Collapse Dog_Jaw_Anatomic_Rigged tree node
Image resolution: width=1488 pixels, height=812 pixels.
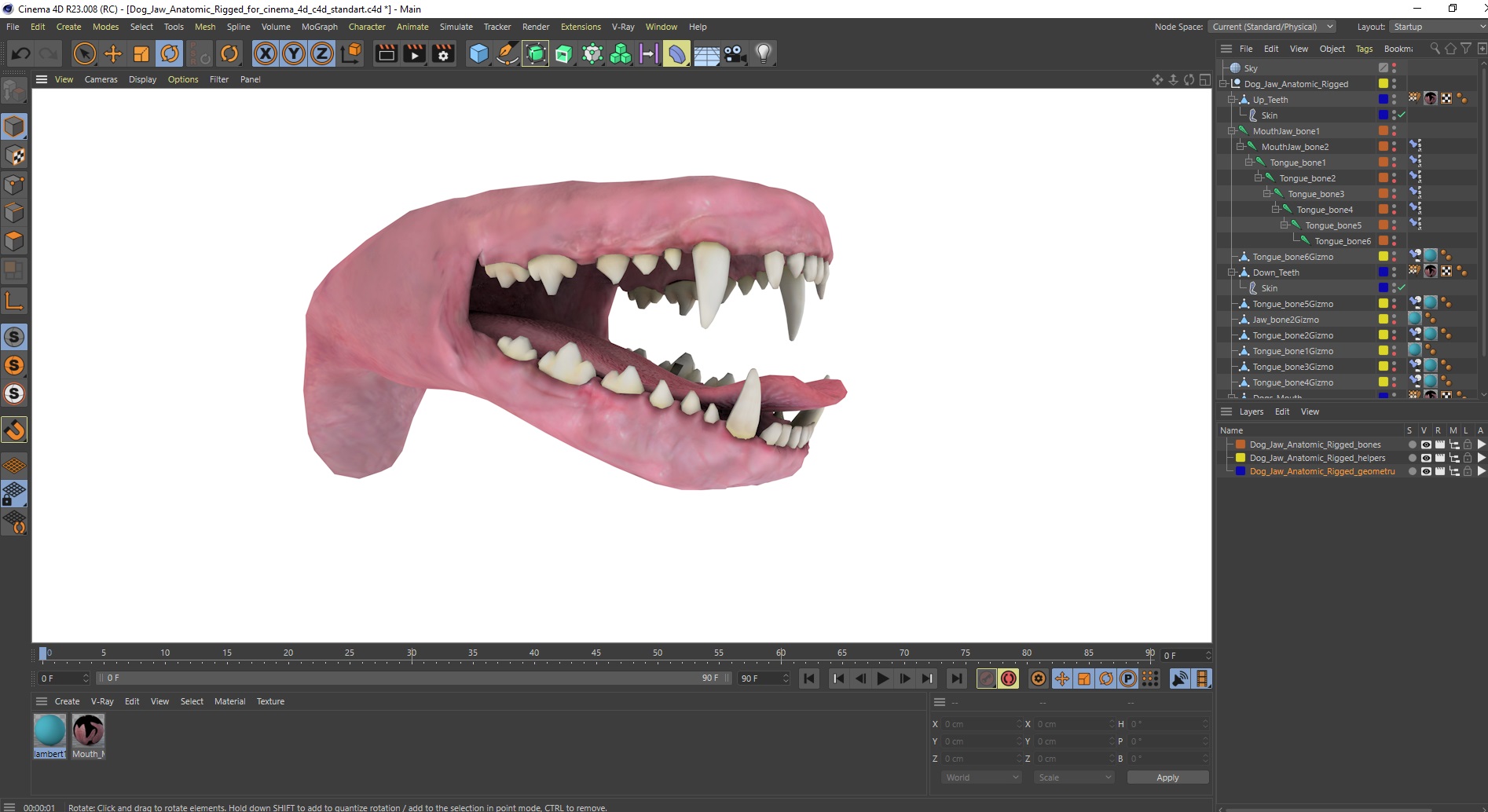click(x=1223, y=84)
